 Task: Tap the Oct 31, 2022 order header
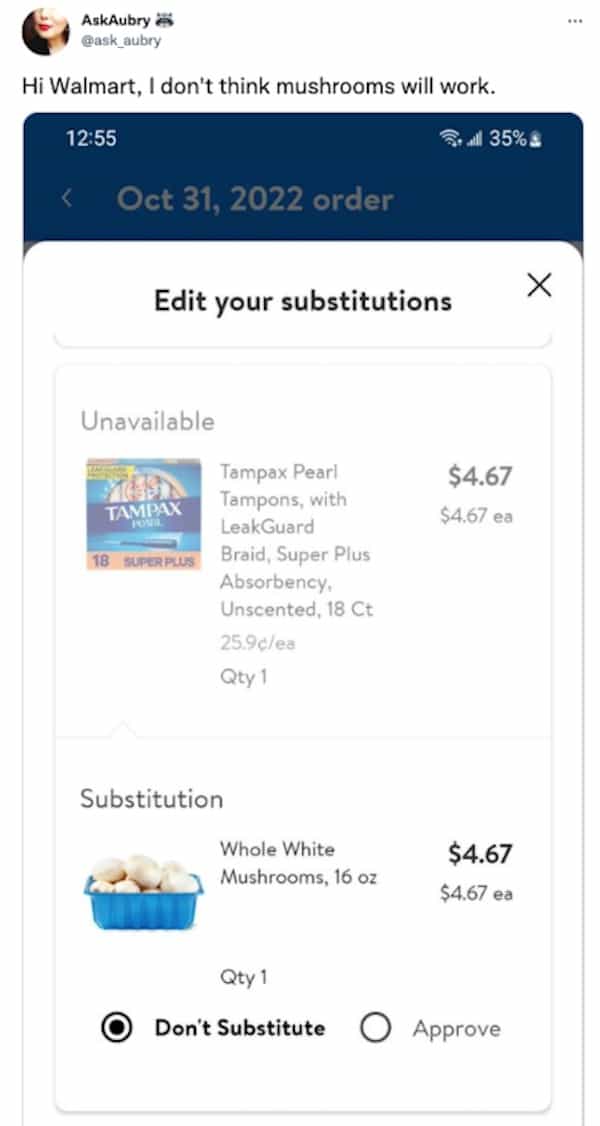[x=255, y=198]
